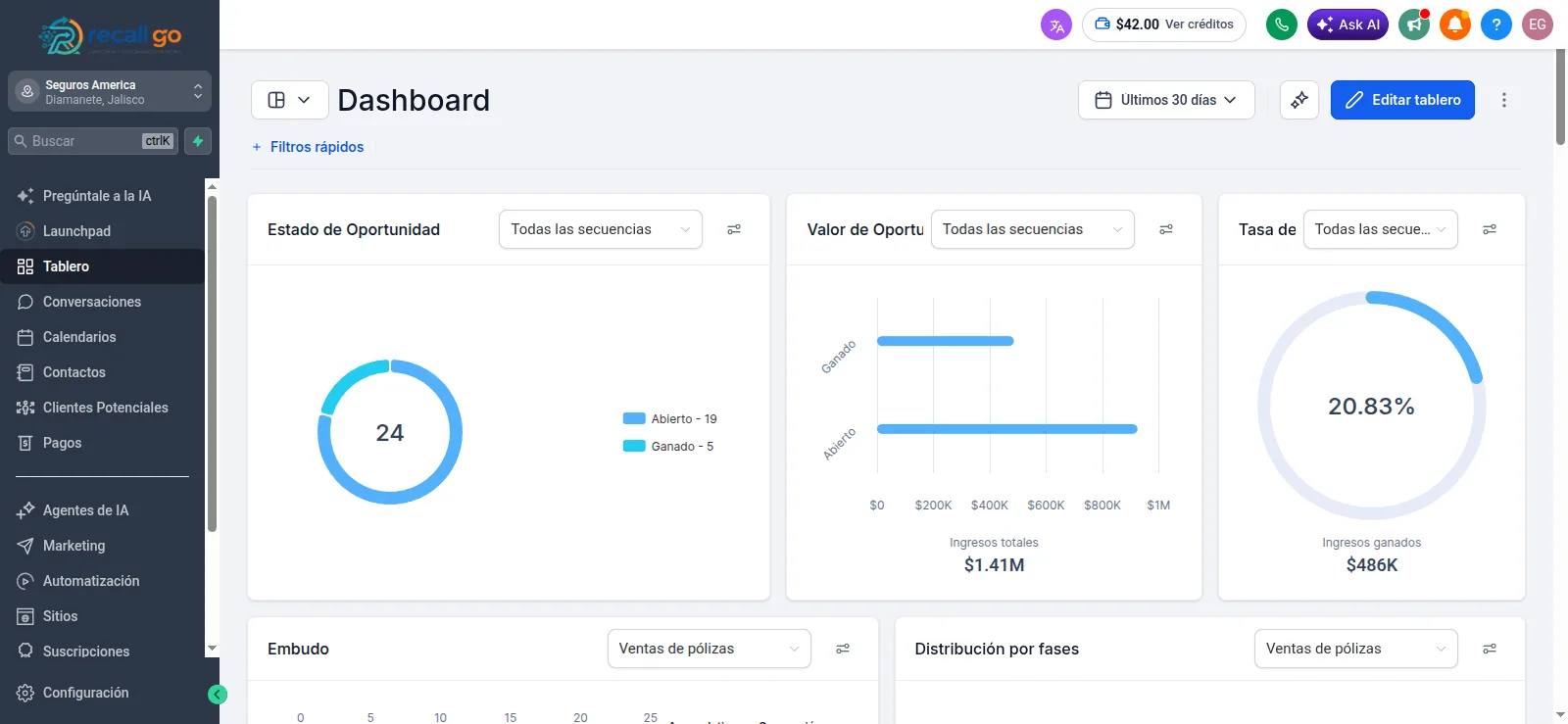Click the 20.83% conversion rate value
This screenshot has height=724, width=1568.
click(x=1371, y=407)
